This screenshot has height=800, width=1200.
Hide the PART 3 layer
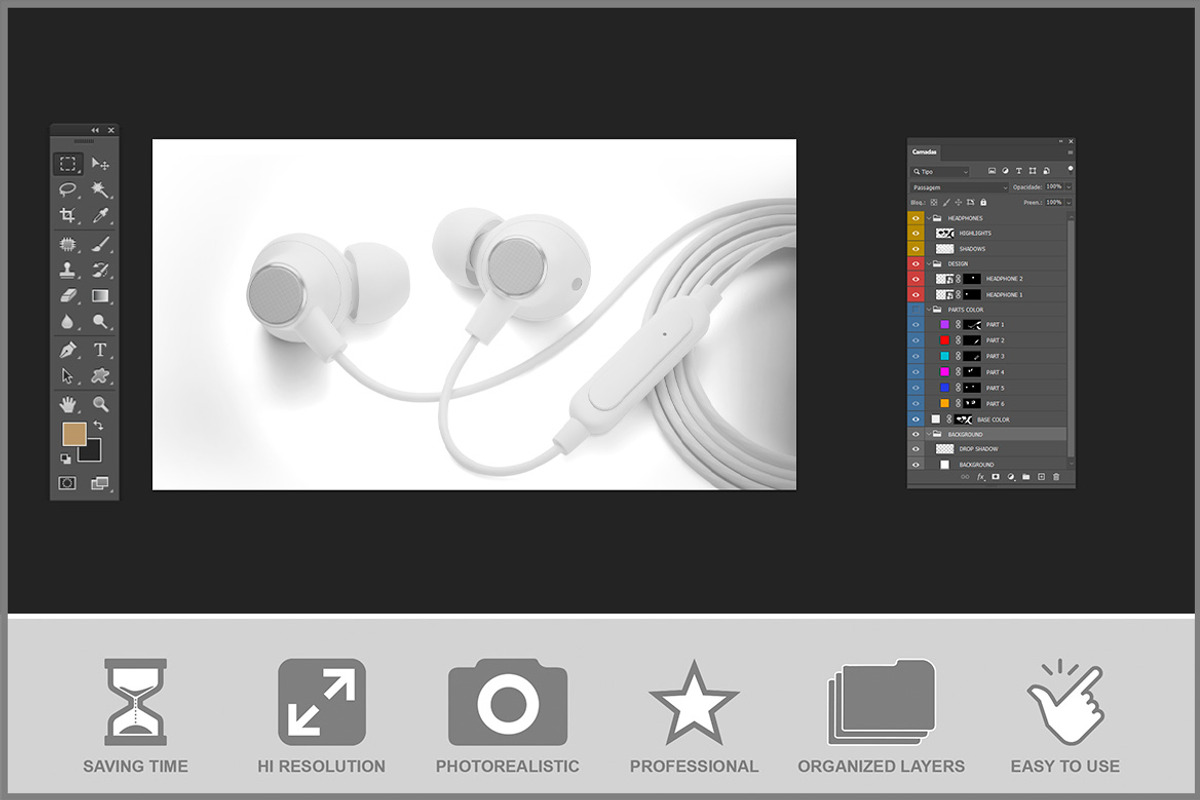click(x=916, y=356)
